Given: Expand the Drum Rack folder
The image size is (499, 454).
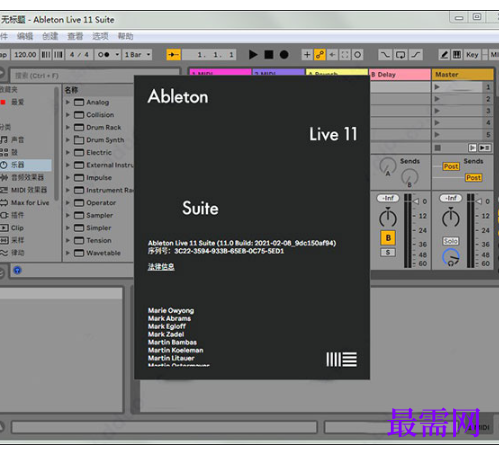Looking at the screenshot, I should pyautogui.click(x=68, y=127).
